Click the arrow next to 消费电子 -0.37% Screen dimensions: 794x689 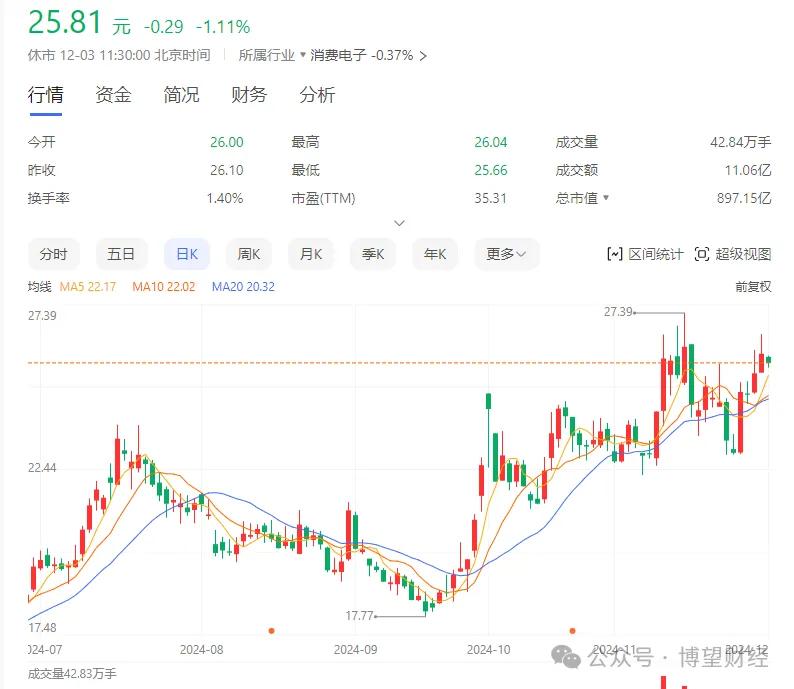(423, 56)
